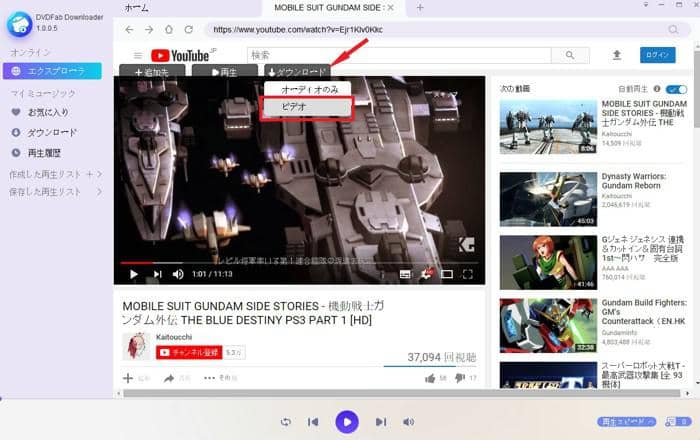Viewport: 700px width, 440px height.
Task: Open window dropdown menu arrow in title bar
Action: click(646, 5)
